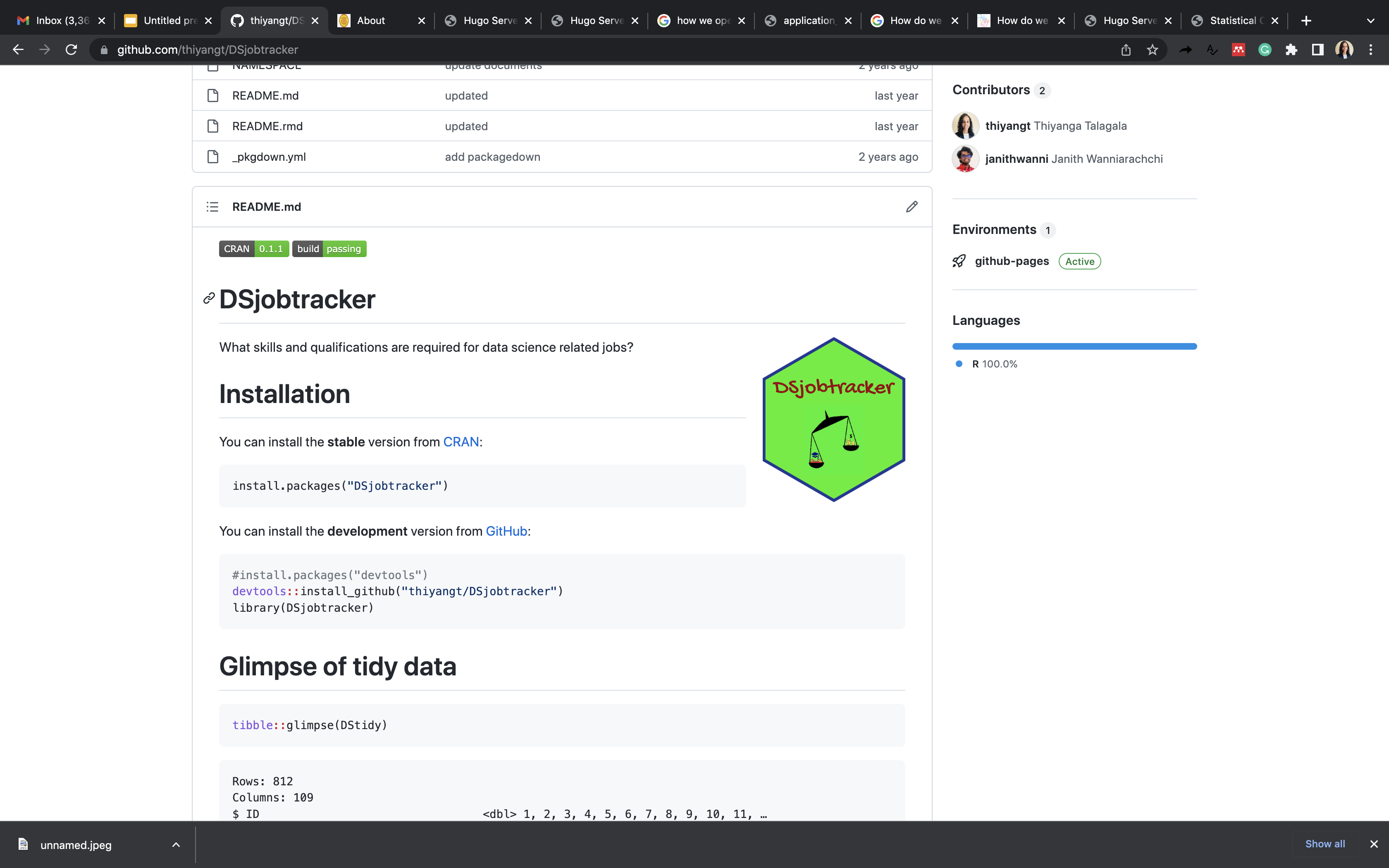The height and width of the screenshot is (868, 1389).
Task: Click the build passing badge
Action: (x=329, y=248)
